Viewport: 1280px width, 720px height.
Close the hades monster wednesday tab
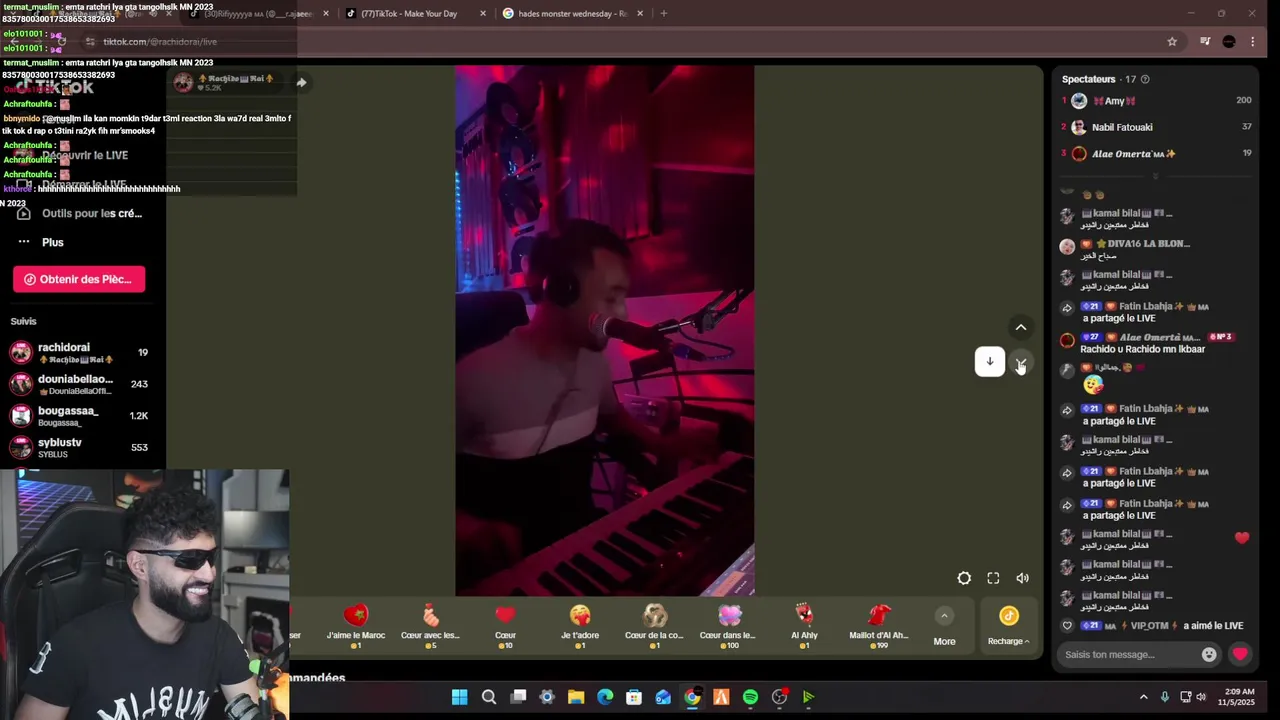640,14
